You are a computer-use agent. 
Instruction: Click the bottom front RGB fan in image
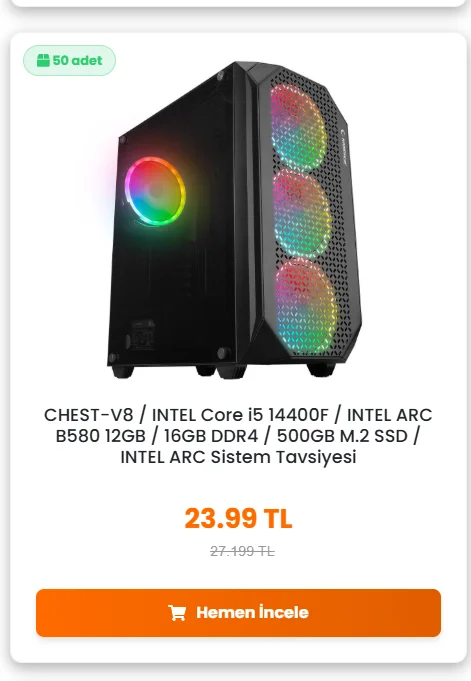(x=307, y=305)
